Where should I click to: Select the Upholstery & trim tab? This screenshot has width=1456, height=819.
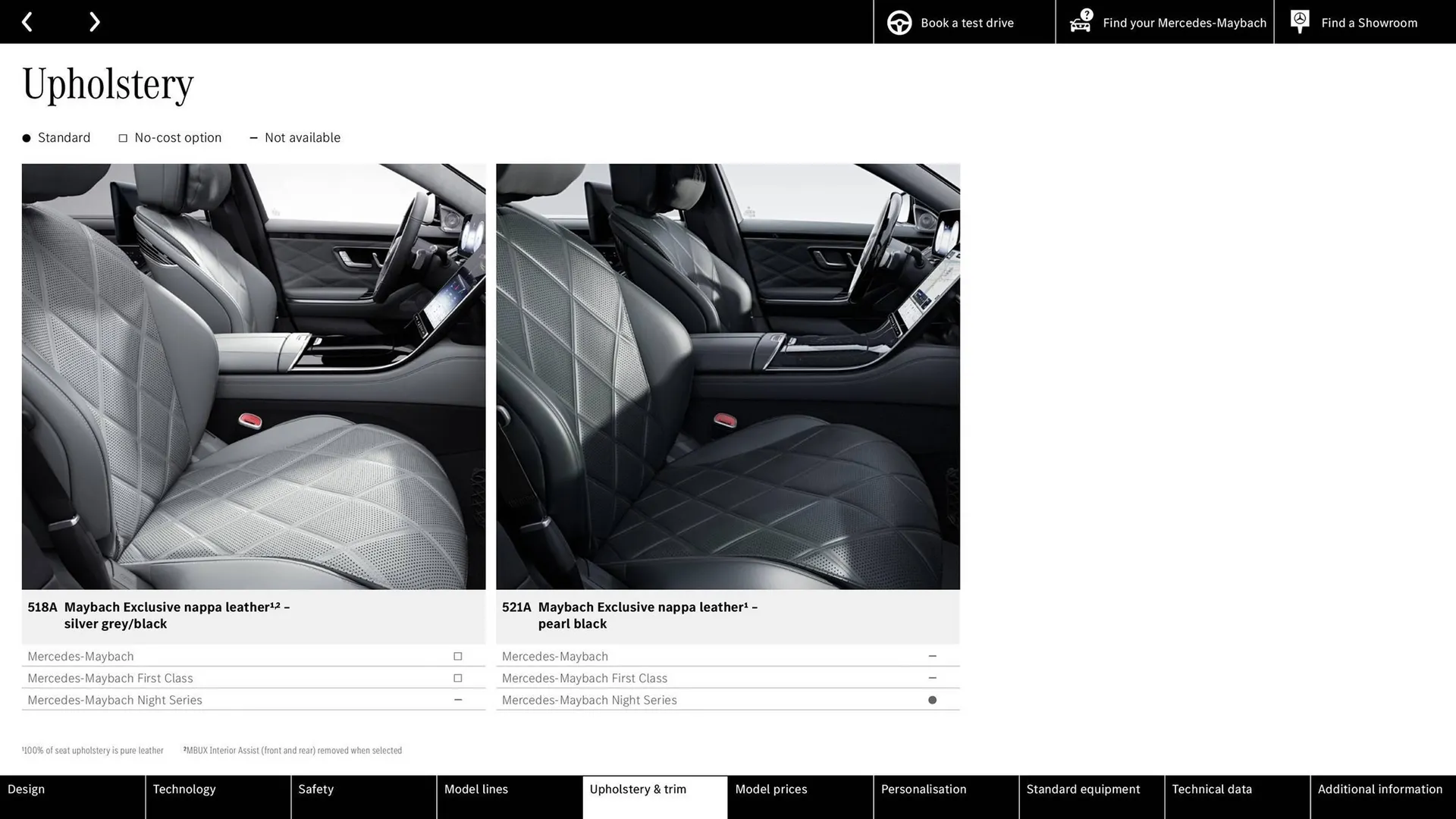(655, 797)
